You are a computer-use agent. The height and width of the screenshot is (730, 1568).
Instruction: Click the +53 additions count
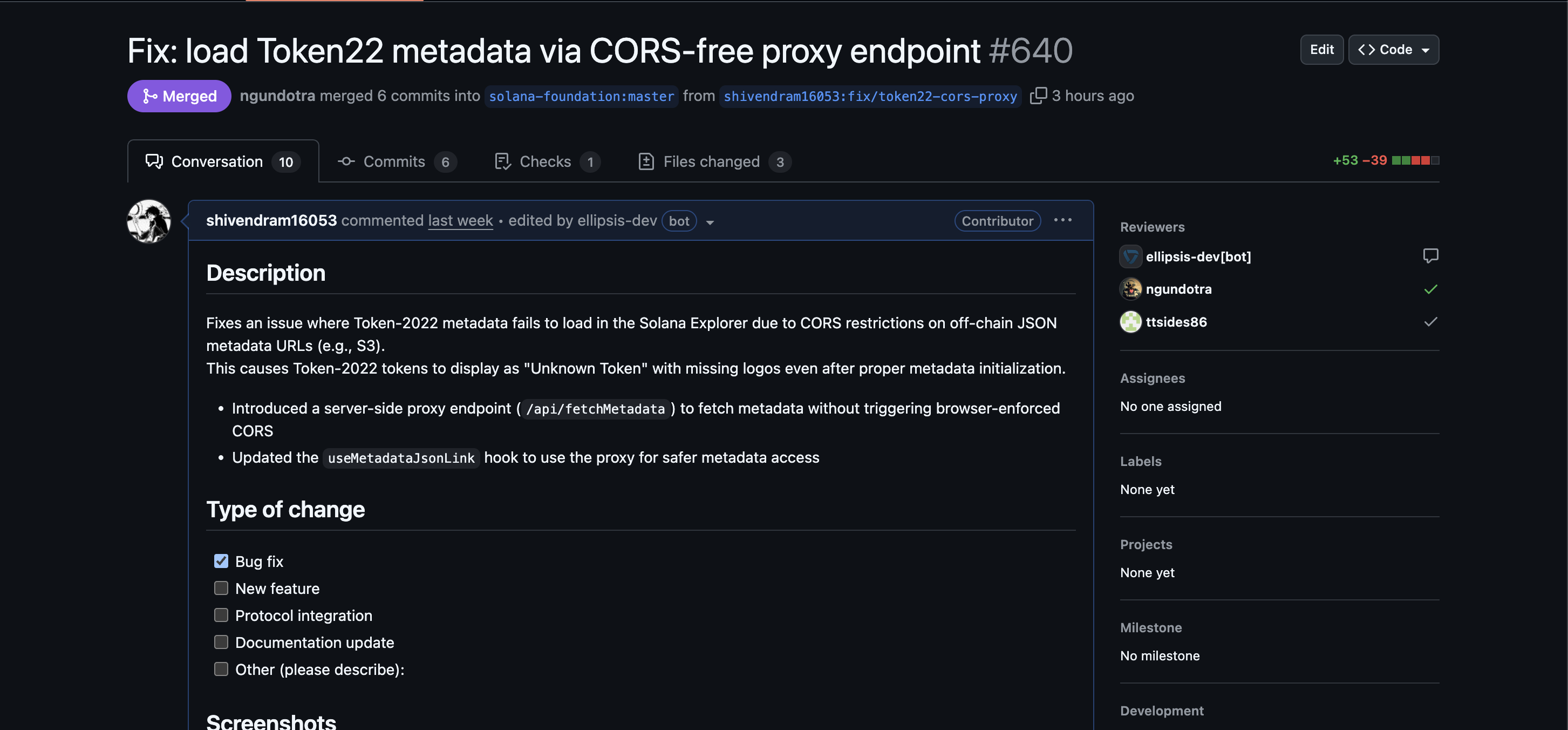(x=1345, y=160)
